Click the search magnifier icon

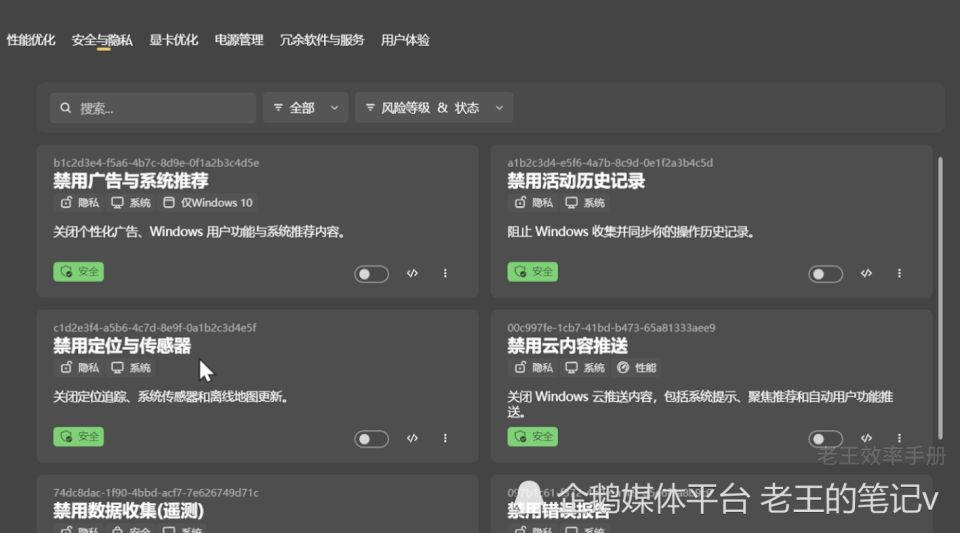pyautogui.click(x=66, y=108)
